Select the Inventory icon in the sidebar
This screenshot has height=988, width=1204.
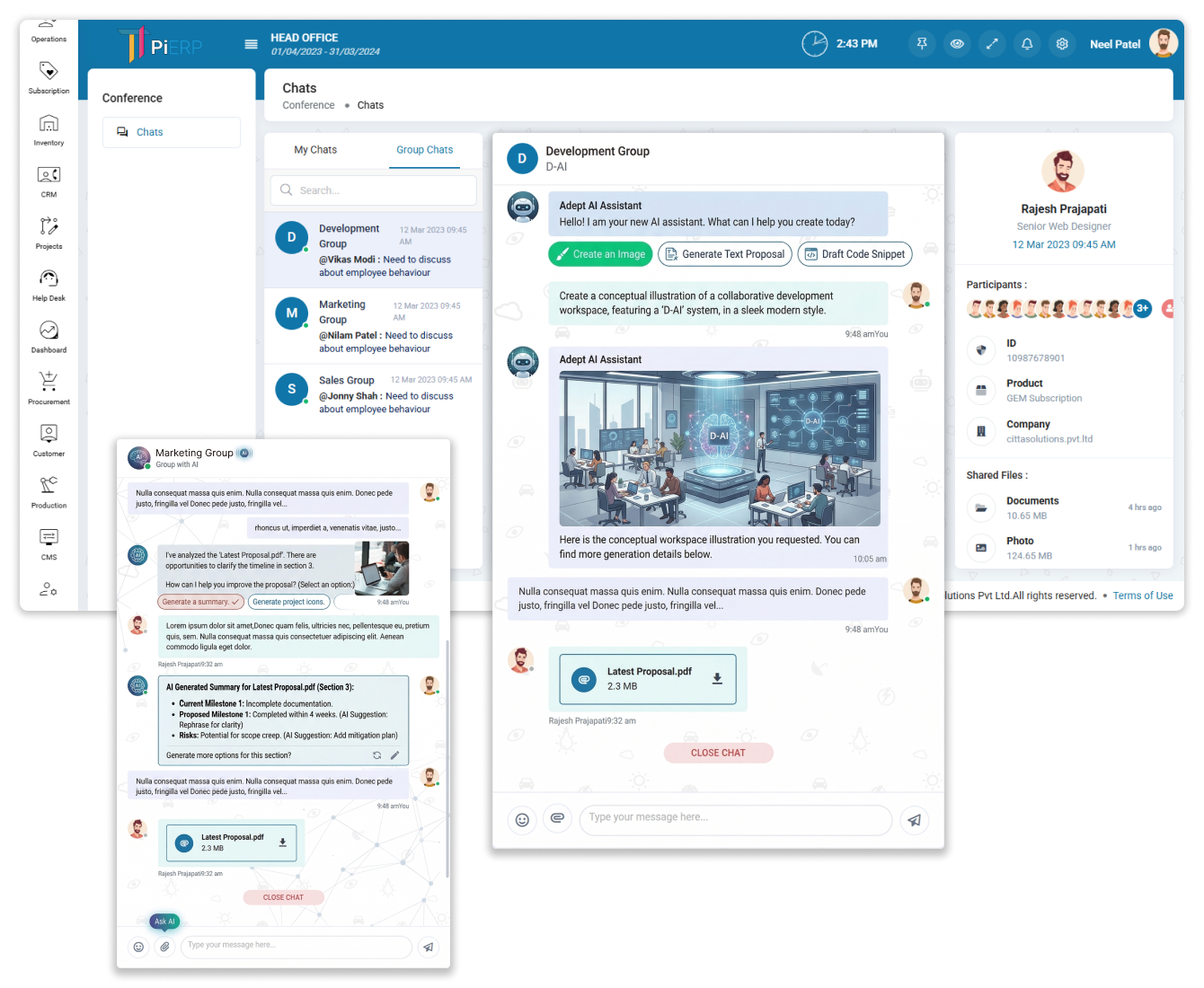coord(49,128)
